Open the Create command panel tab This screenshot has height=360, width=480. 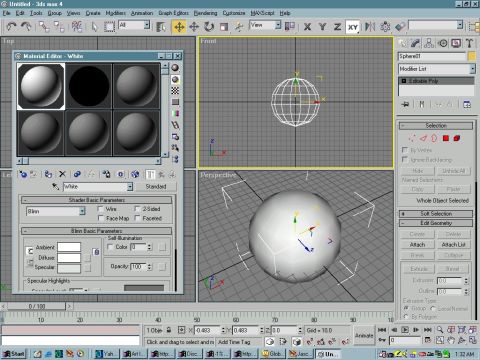tap(404, 43)
